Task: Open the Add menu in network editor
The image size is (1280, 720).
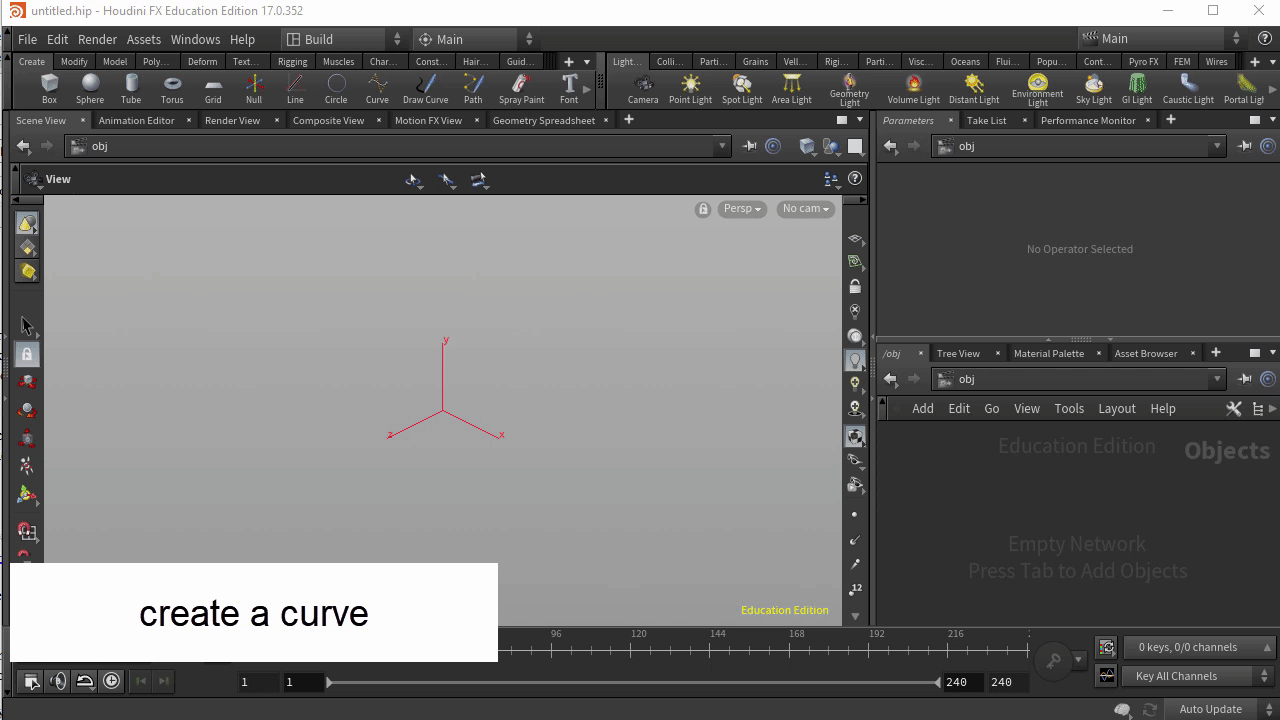Action: pyautogui.click(x=922, y=408)
